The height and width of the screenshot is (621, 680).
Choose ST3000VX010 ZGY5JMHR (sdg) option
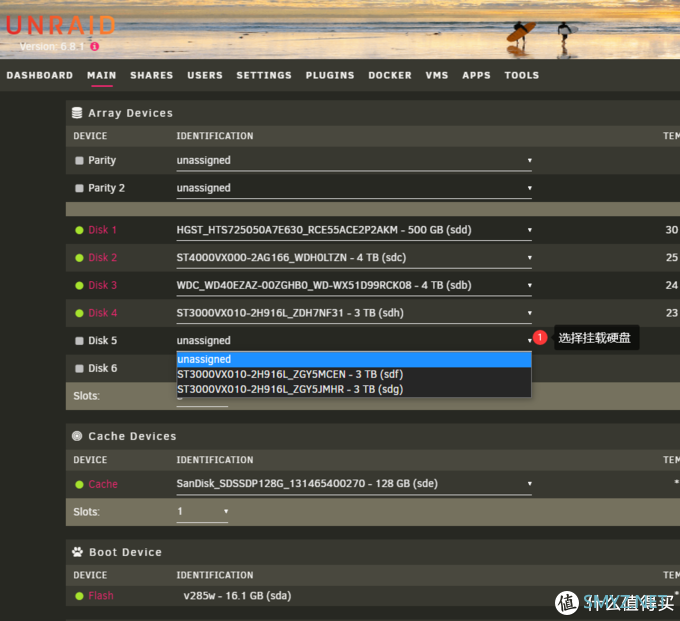pyautogui.click(x=354, y=389)
